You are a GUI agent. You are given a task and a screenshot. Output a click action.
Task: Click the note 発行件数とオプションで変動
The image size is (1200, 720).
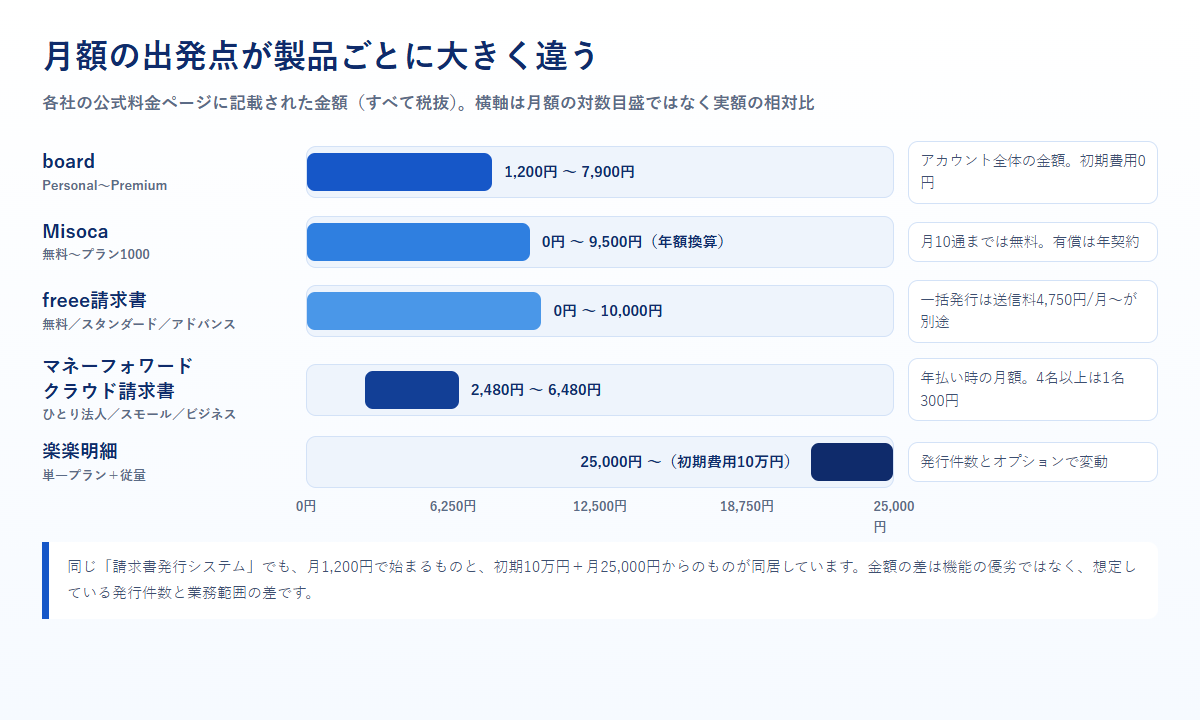pyautogui.click(x=1033, y=462)
